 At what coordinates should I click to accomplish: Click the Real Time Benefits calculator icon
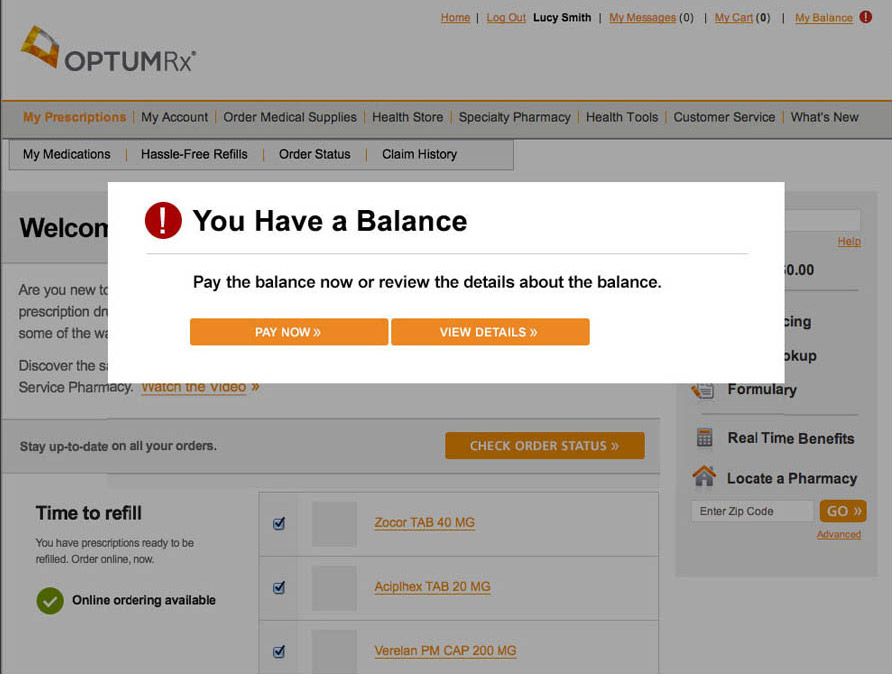click(x=705, y=438)
